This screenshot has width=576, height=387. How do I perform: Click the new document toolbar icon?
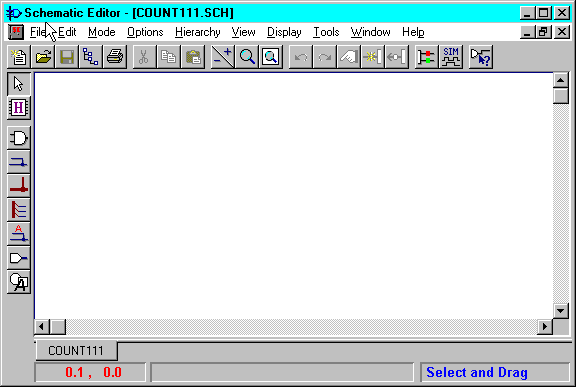[x=19, y=57]
